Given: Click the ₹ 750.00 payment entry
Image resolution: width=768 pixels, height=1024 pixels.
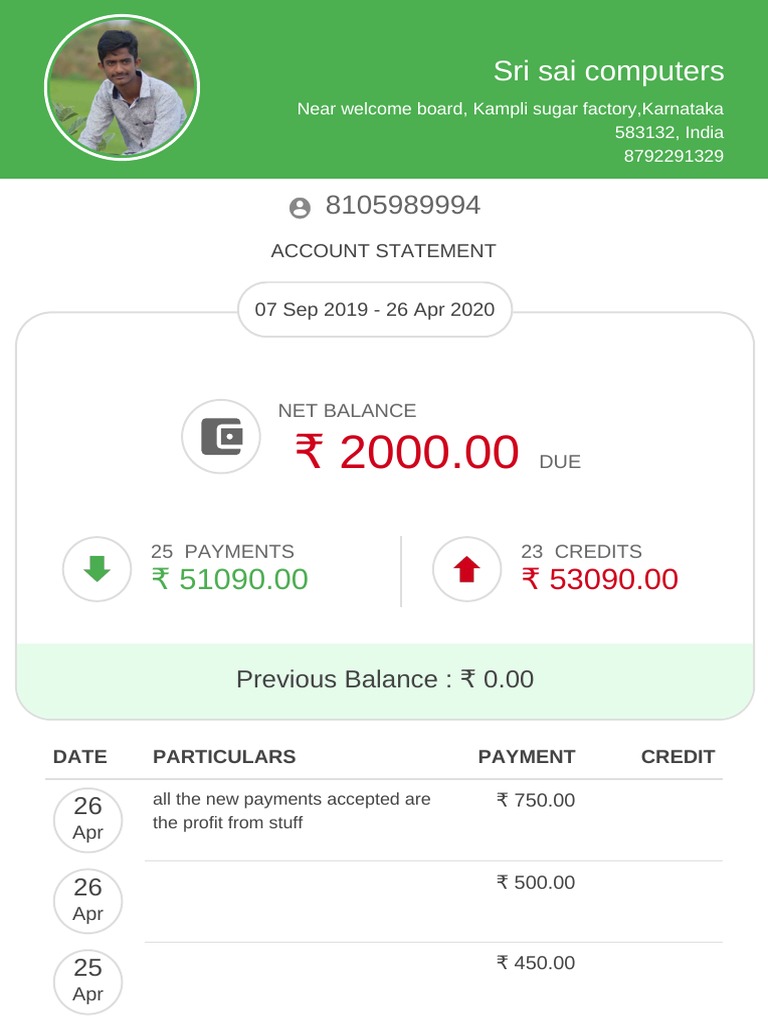Looking at the screenshot, I should click(536, 800).
